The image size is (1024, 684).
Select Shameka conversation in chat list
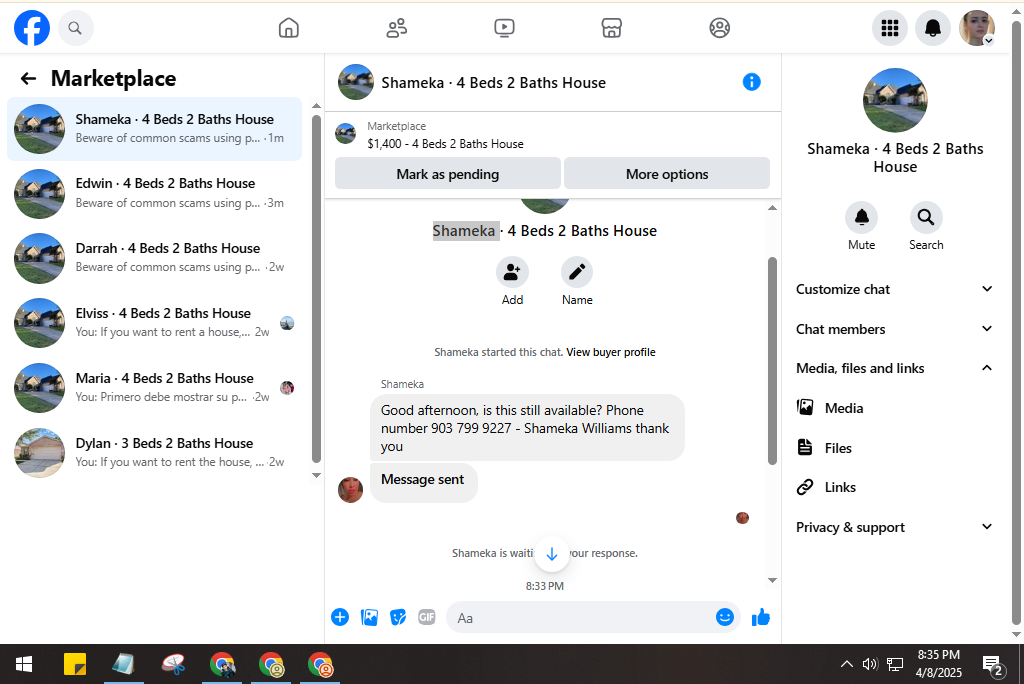coord(155,129)
